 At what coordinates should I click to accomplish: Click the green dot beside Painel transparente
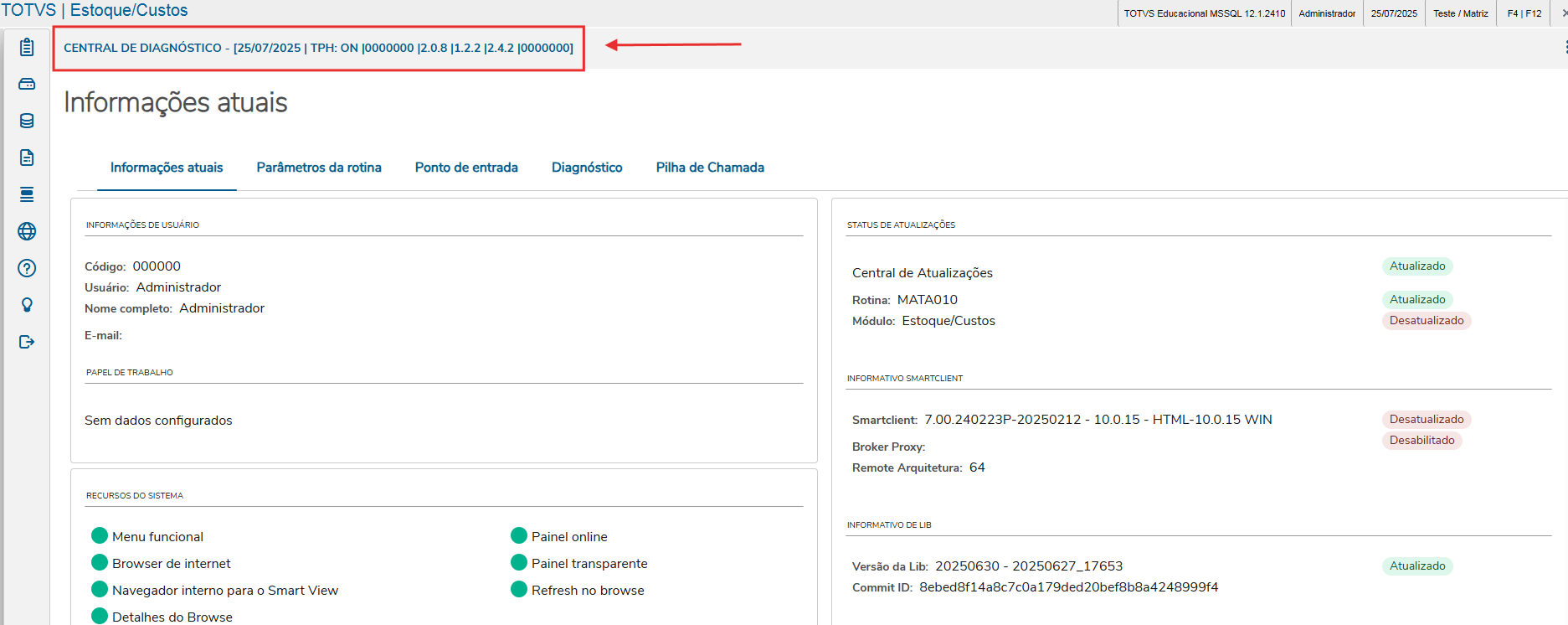point(519,562)
